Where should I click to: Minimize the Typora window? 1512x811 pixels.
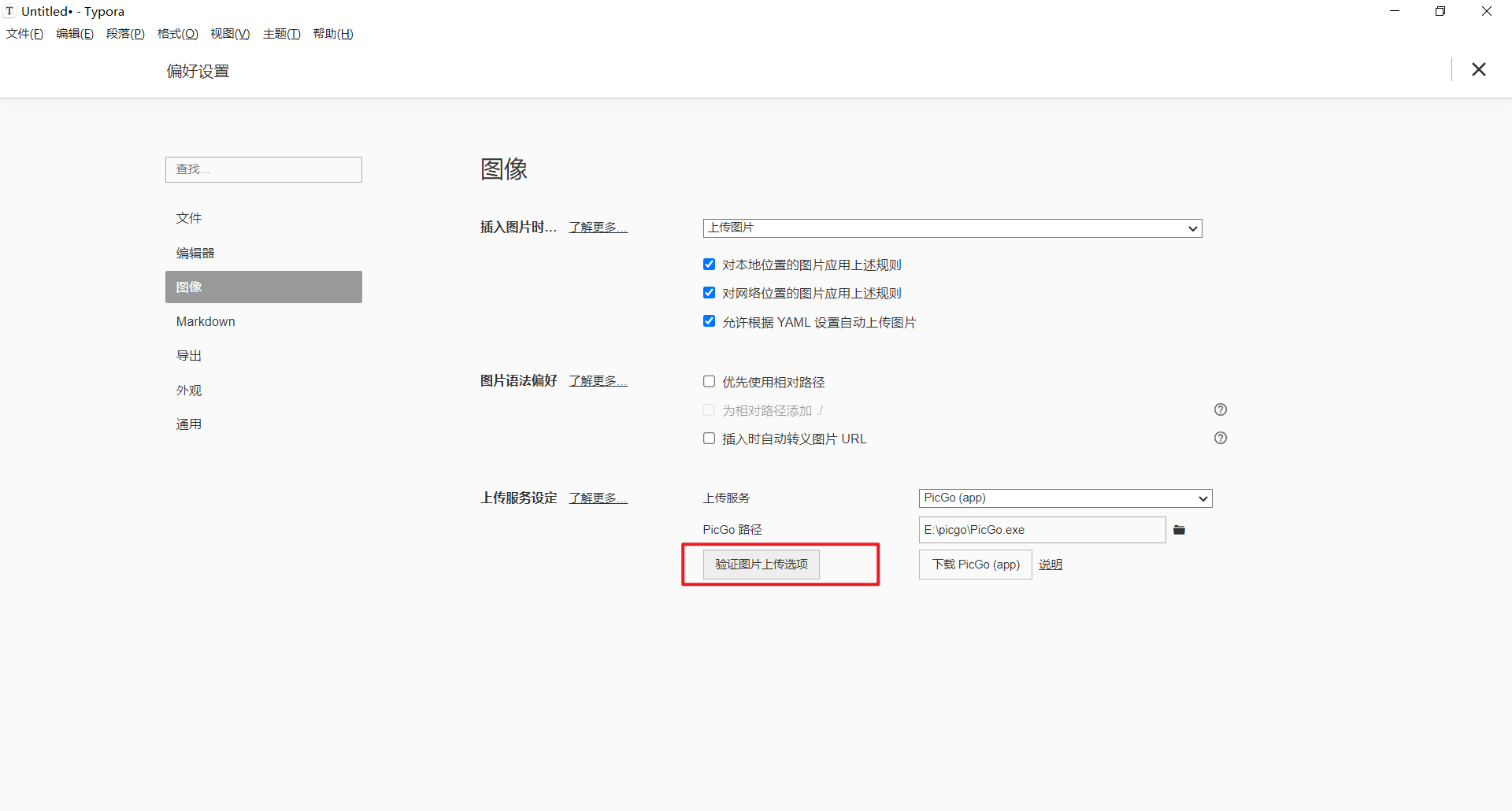click(1395, 11)
